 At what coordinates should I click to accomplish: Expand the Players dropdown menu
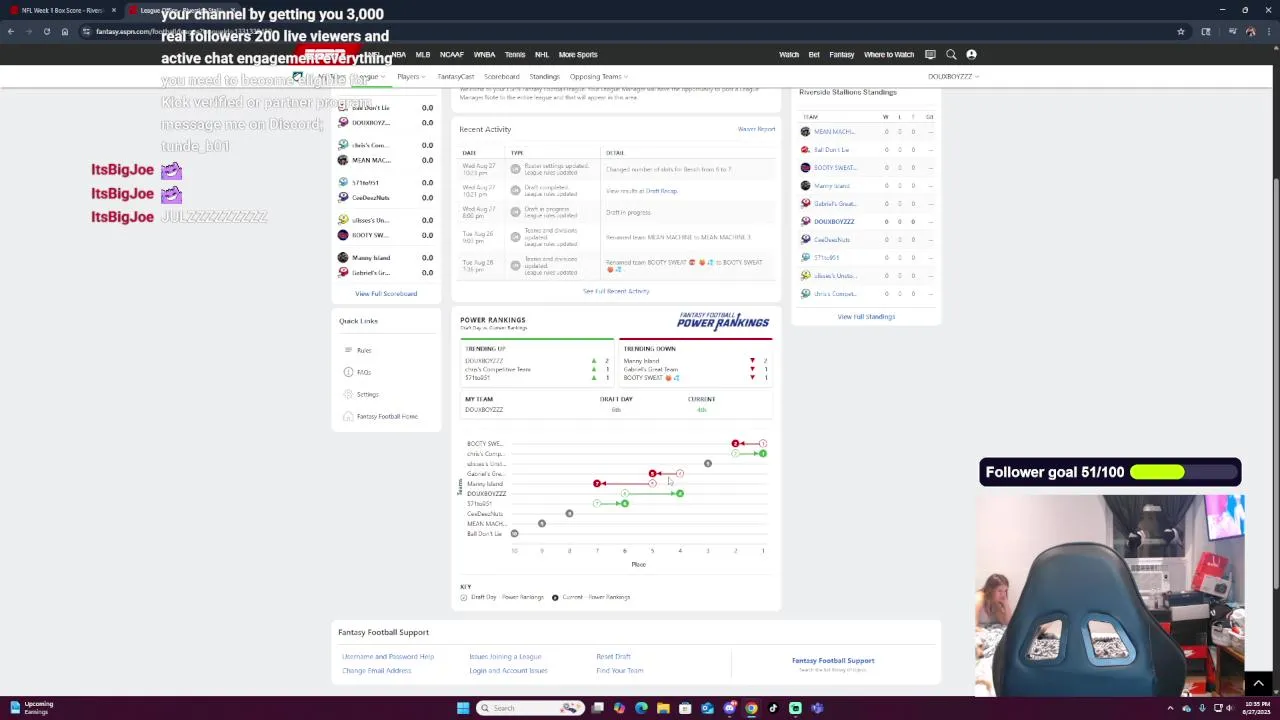pyautogui.click(x=410, y=77)
